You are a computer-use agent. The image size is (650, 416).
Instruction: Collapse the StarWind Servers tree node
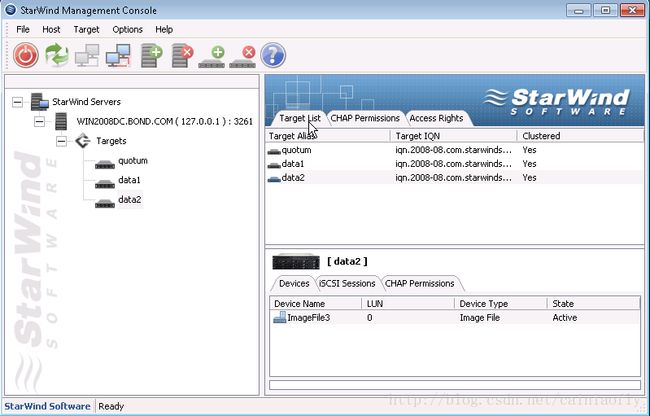pos(17,102)
